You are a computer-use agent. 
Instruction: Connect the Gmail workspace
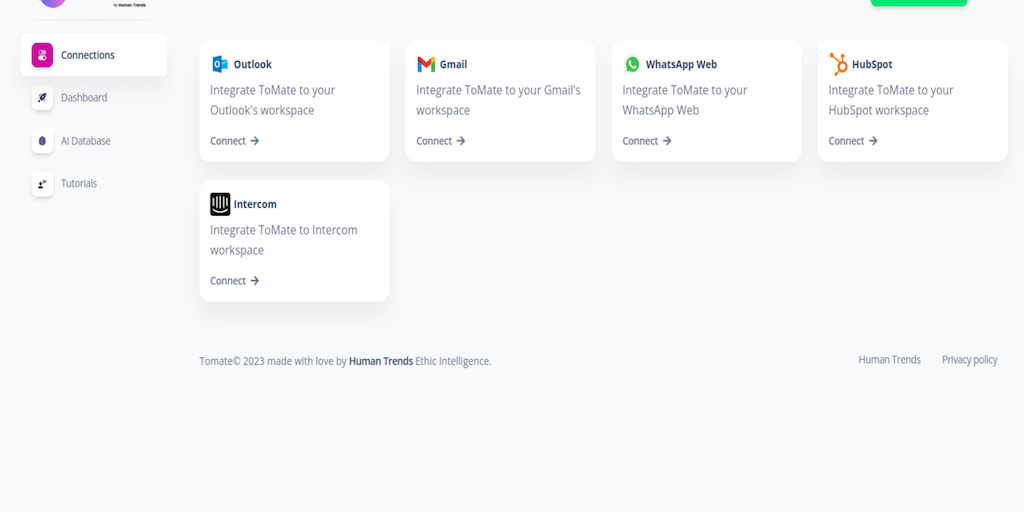point(440,141)
